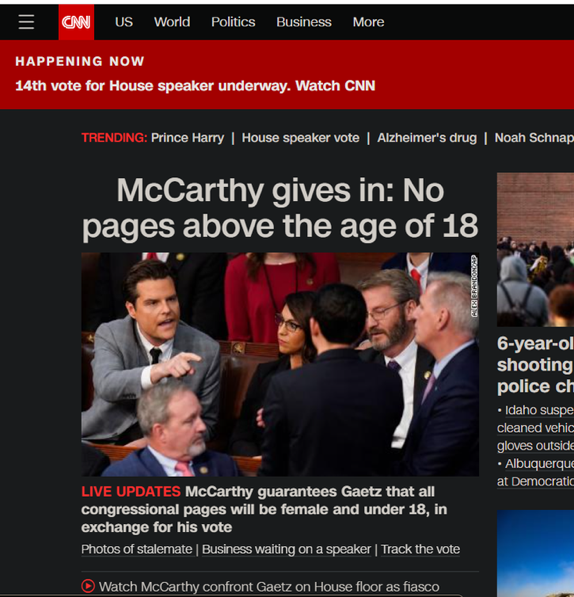This screenshot has width=574, height=597.
Task: Click the McCarthy gives in headline
Action: point(280,208)
